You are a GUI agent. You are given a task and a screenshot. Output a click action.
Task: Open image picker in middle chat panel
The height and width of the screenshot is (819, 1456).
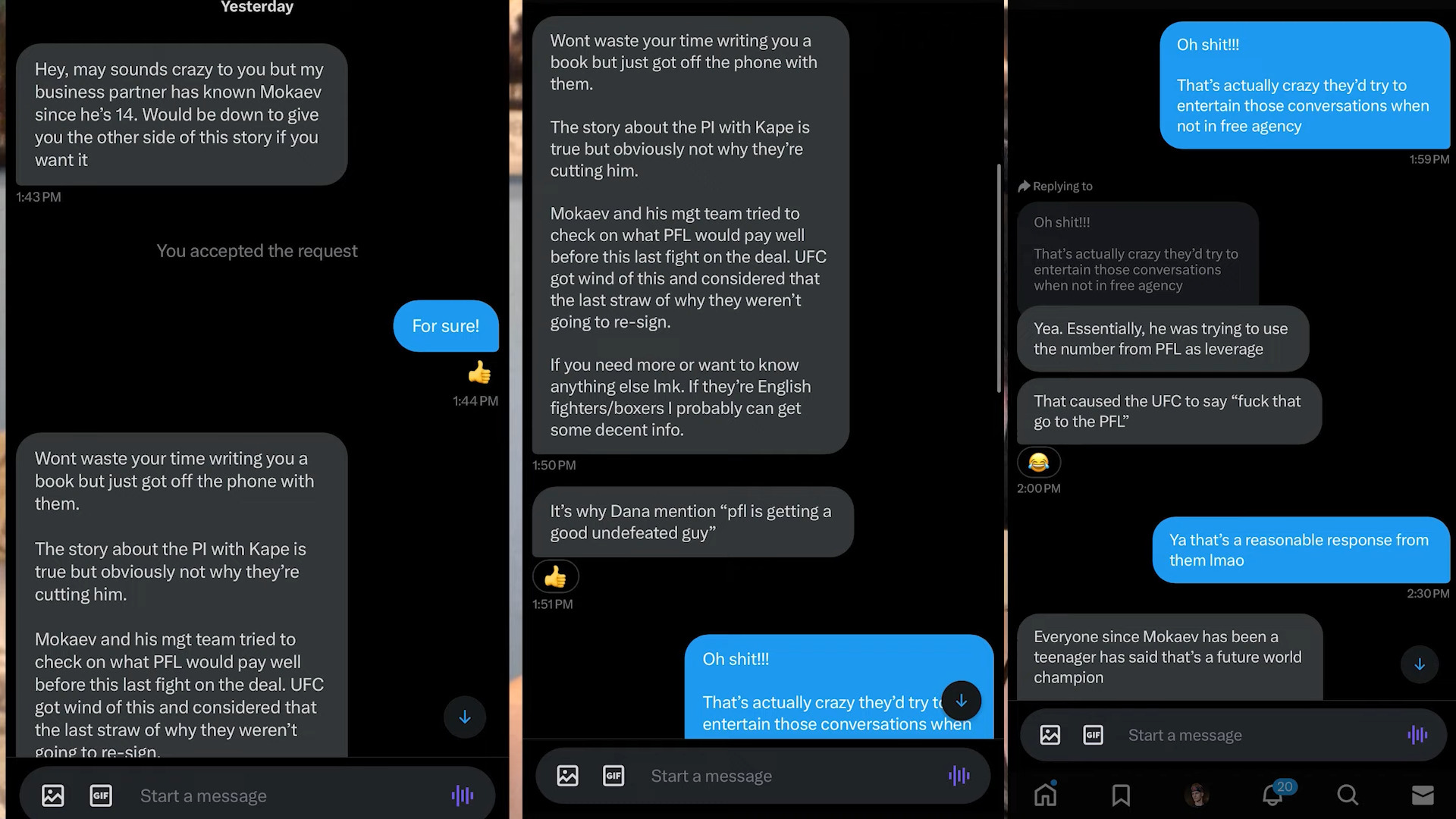click(x=567, y=776)
